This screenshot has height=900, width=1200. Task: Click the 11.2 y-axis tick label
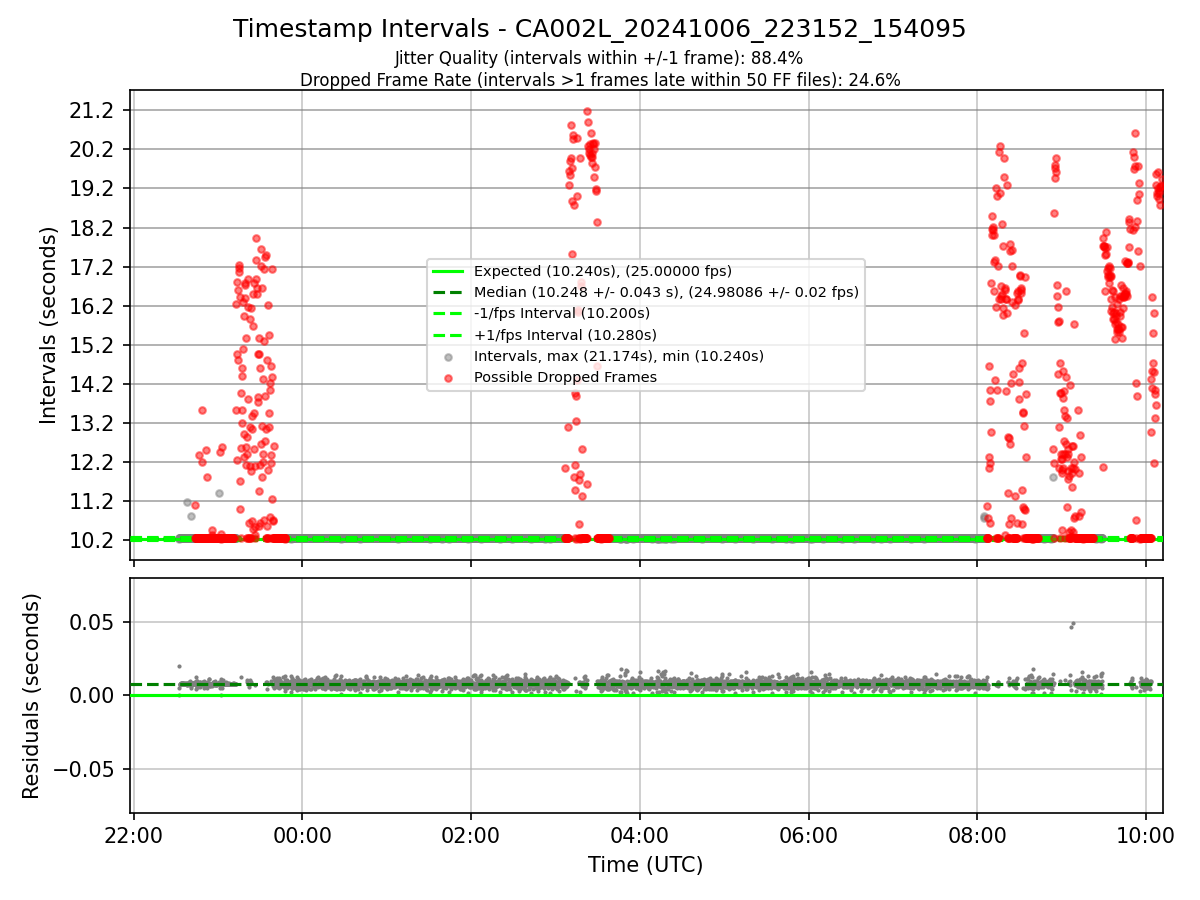93,501
